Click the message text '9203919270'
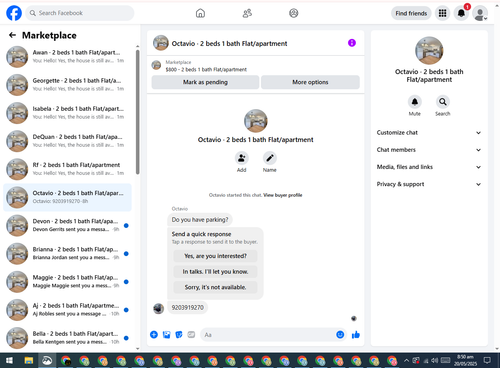The height and width of the screenshot is (368, 500). click(188, 307)
